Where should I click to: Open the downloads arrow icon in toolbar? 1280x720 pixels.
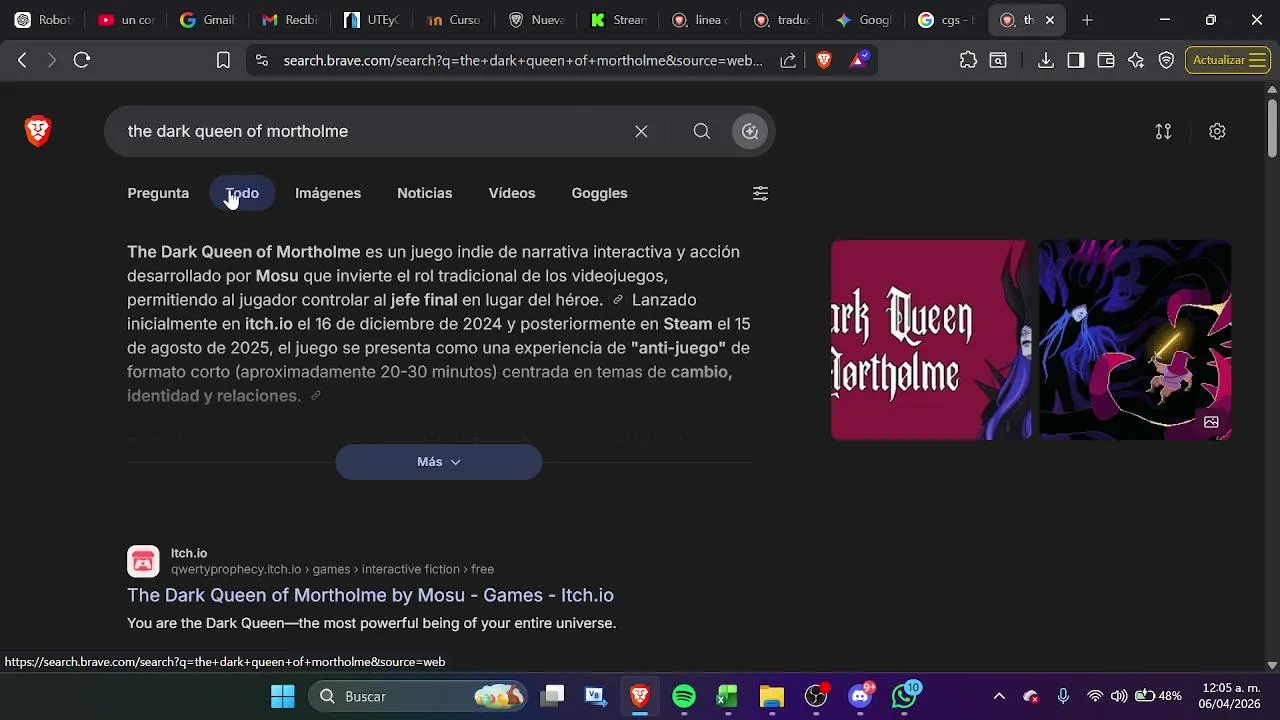point(1046,60)
